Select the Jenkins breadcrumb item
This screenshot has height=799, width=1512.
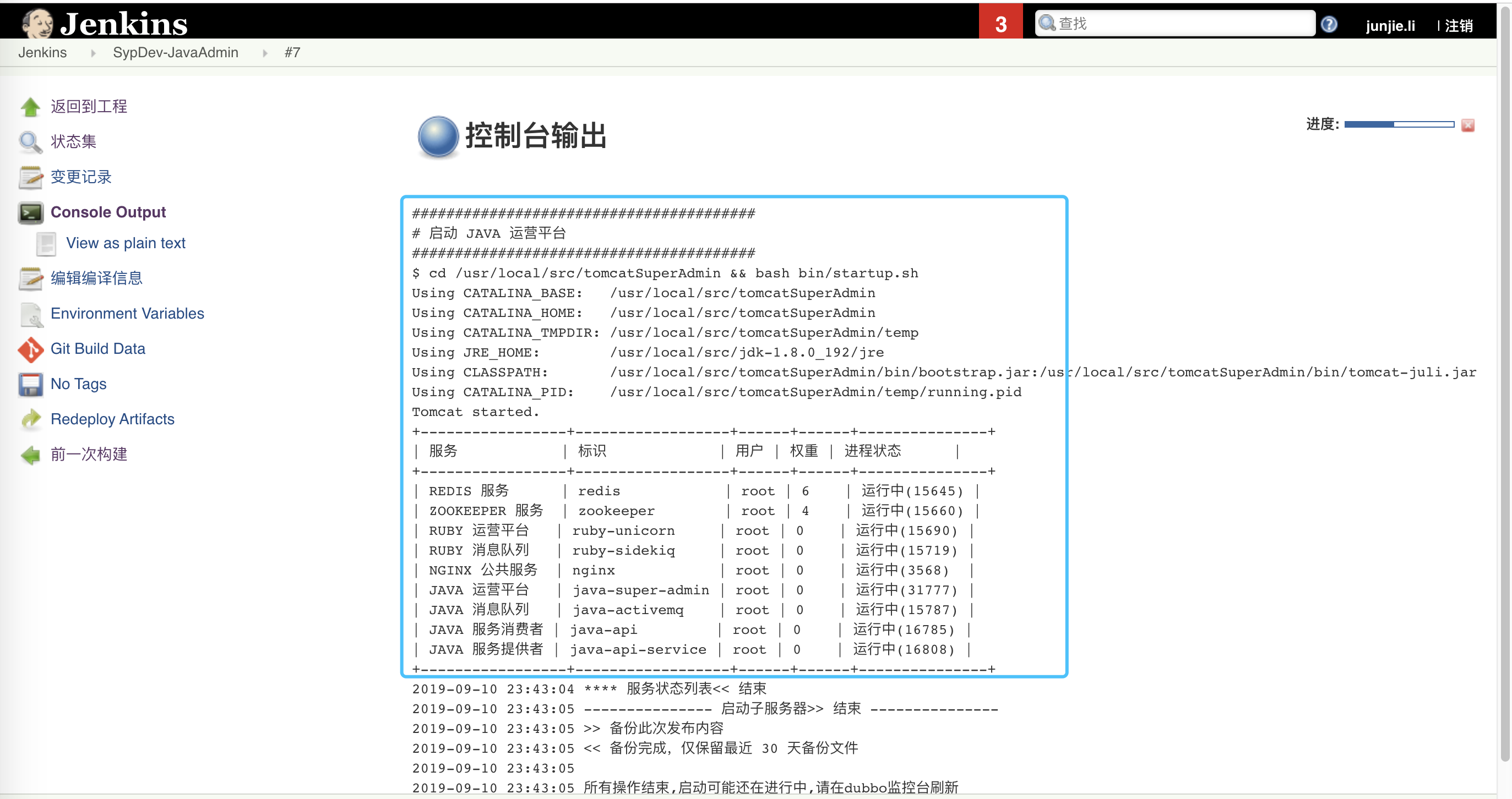click(x=42, y=53)
